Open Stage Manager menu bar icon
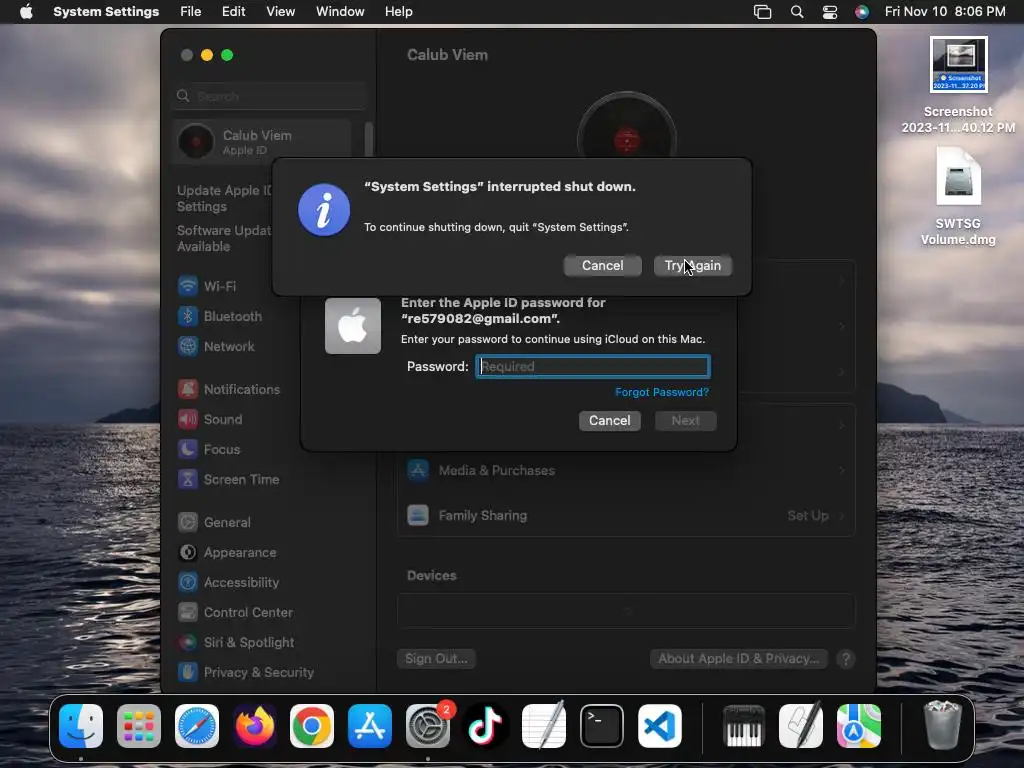1024x768 pixels. pyautogui.click(x=762, y=12)
